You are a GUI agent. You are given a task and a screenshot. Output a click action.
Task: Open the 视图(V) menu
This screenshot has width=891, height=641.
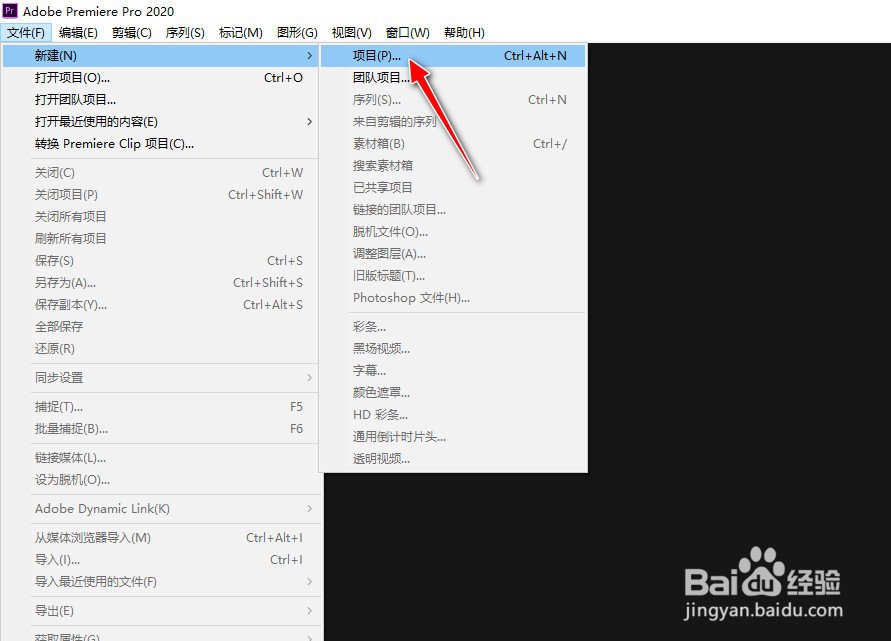click(x=352, y=32)
